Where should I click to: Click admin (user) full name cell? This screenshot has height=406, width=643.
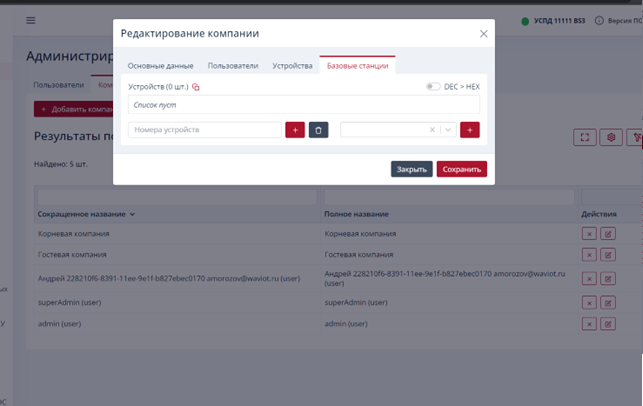346,324
